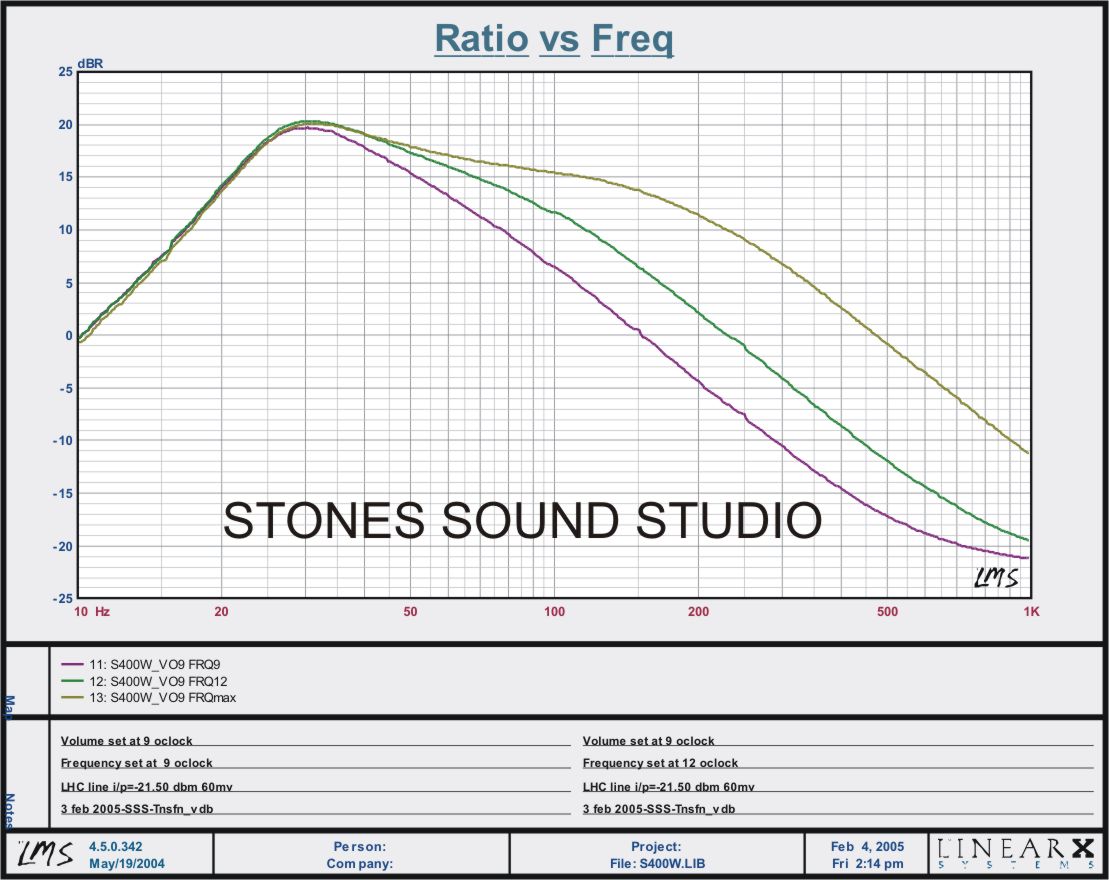Click the '50' Hz frequency-axis label
1109x880 pixels.
(x=410, y=611)
